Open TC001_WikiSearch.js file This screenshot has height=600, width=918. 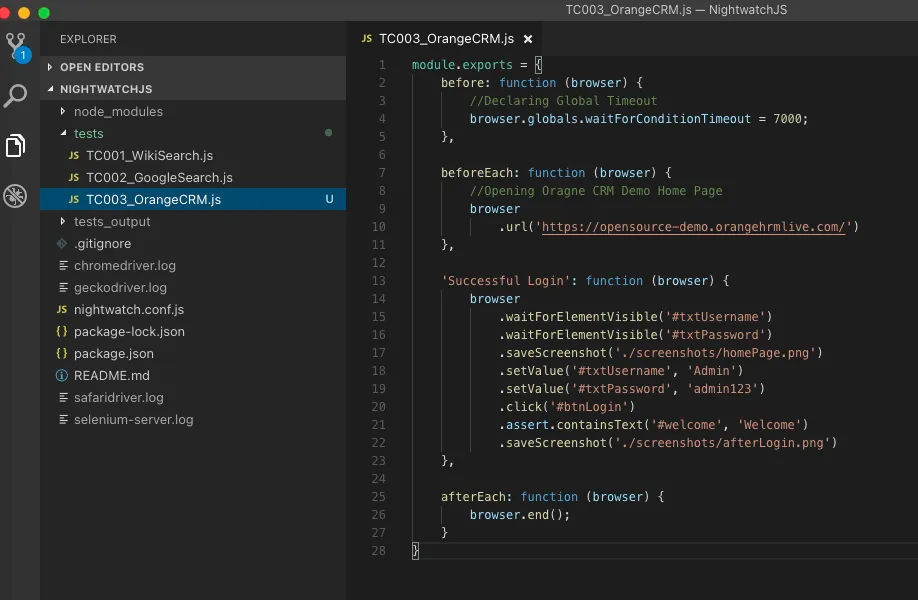(193, 156)
